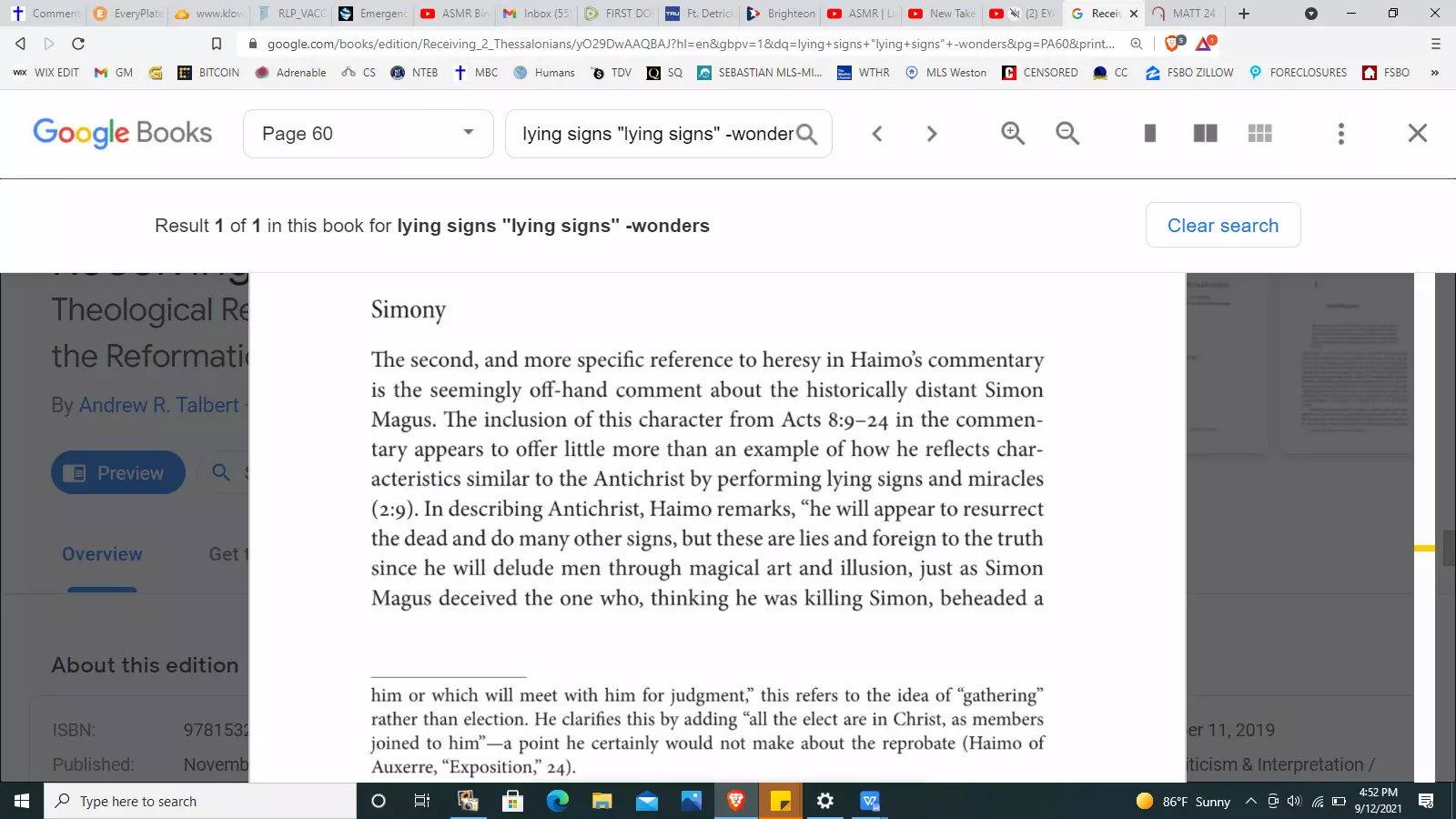Open the three-dot more options menu

pyautogui.click(x=1340, y=134)
